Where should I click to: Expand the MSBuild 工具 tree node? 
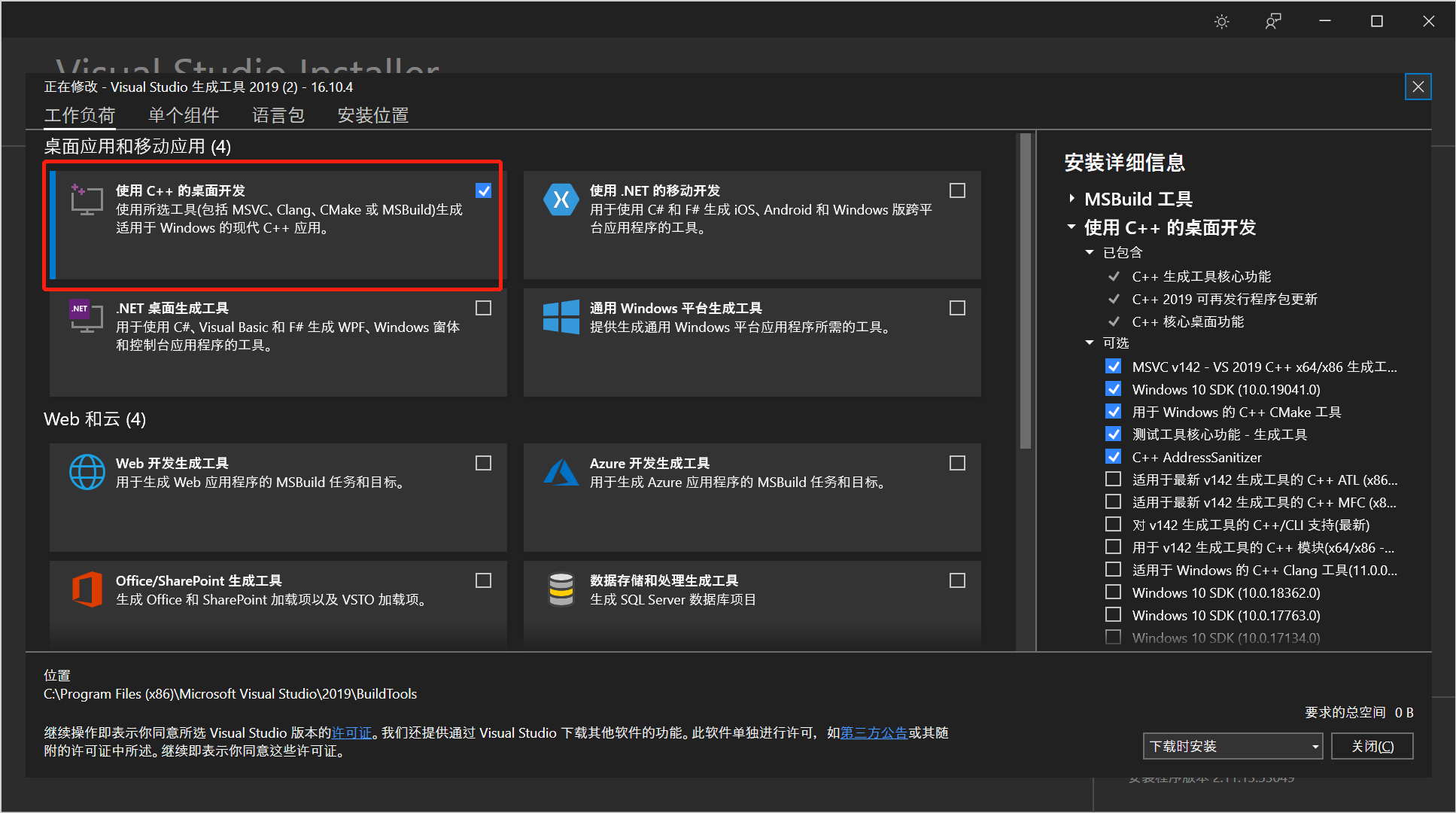(1071, 199)
